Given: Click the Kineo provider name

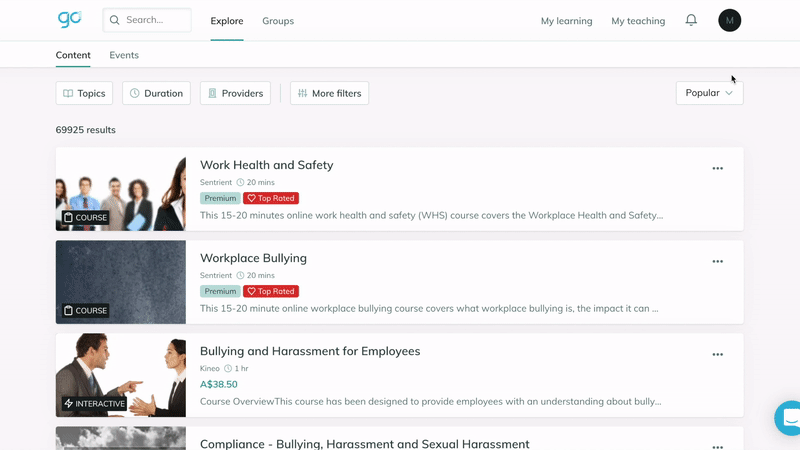Looking at the screenshot, I should (x=210, y=368).
